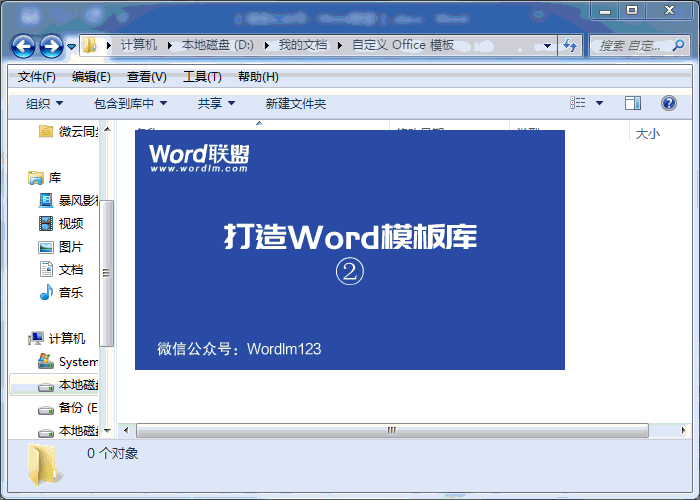700x500 pixels.
Task: Click the sidebar vertical scroll thumb
Action: [106, 273]
